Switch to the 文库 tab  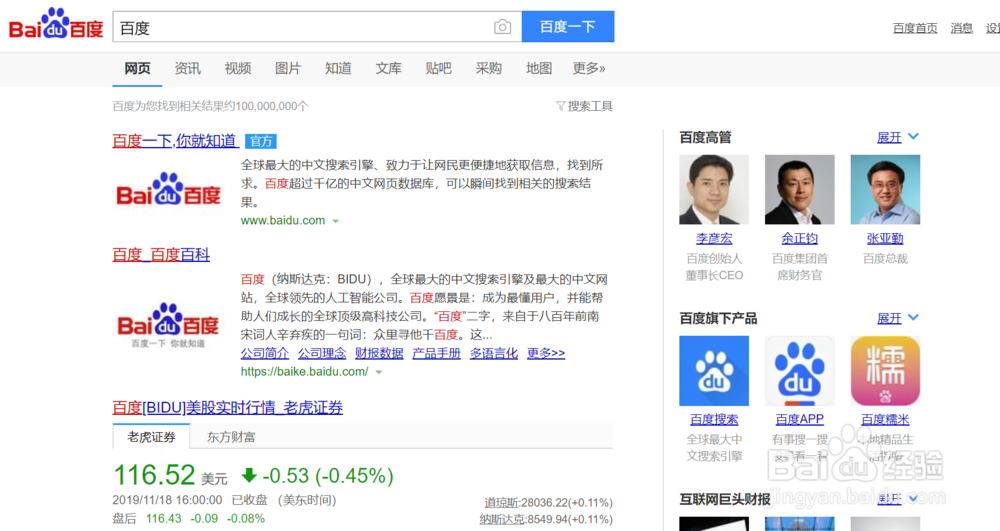point(388,68)
